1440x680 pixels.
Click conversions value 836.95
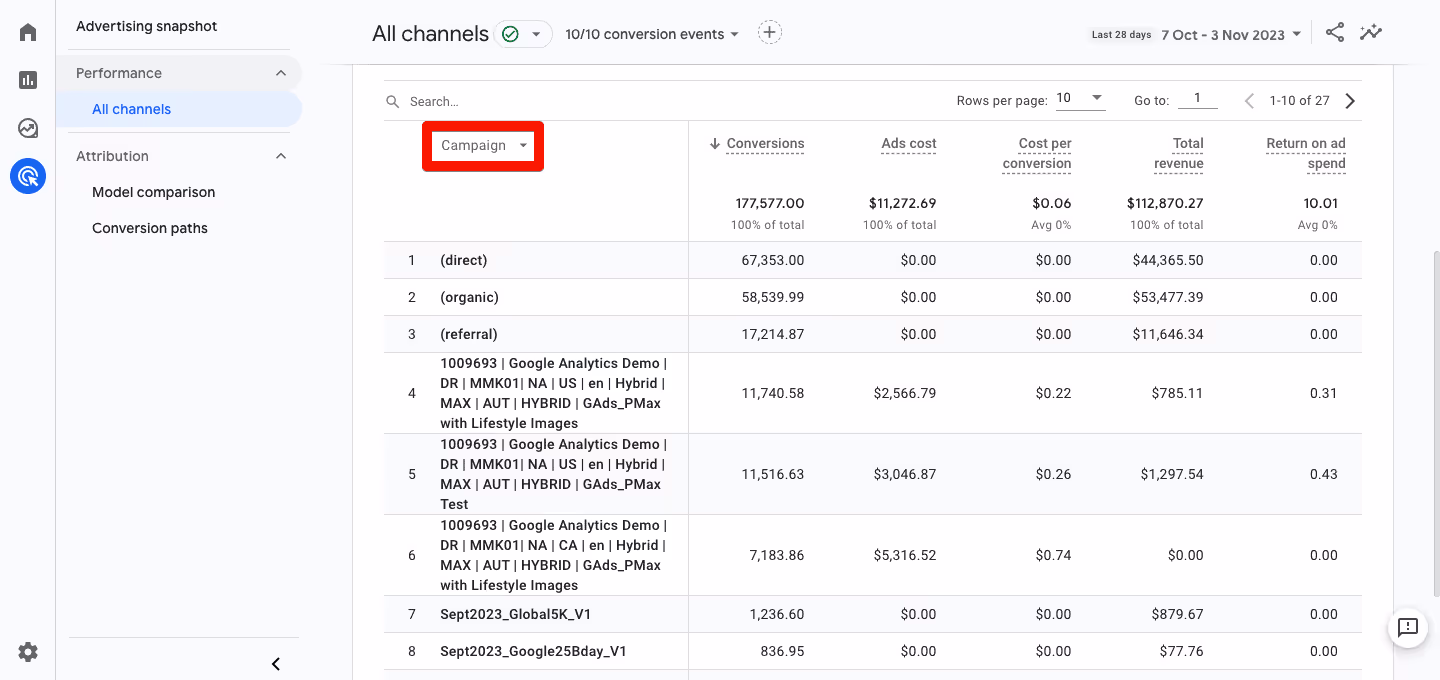(x=782, y=651)
